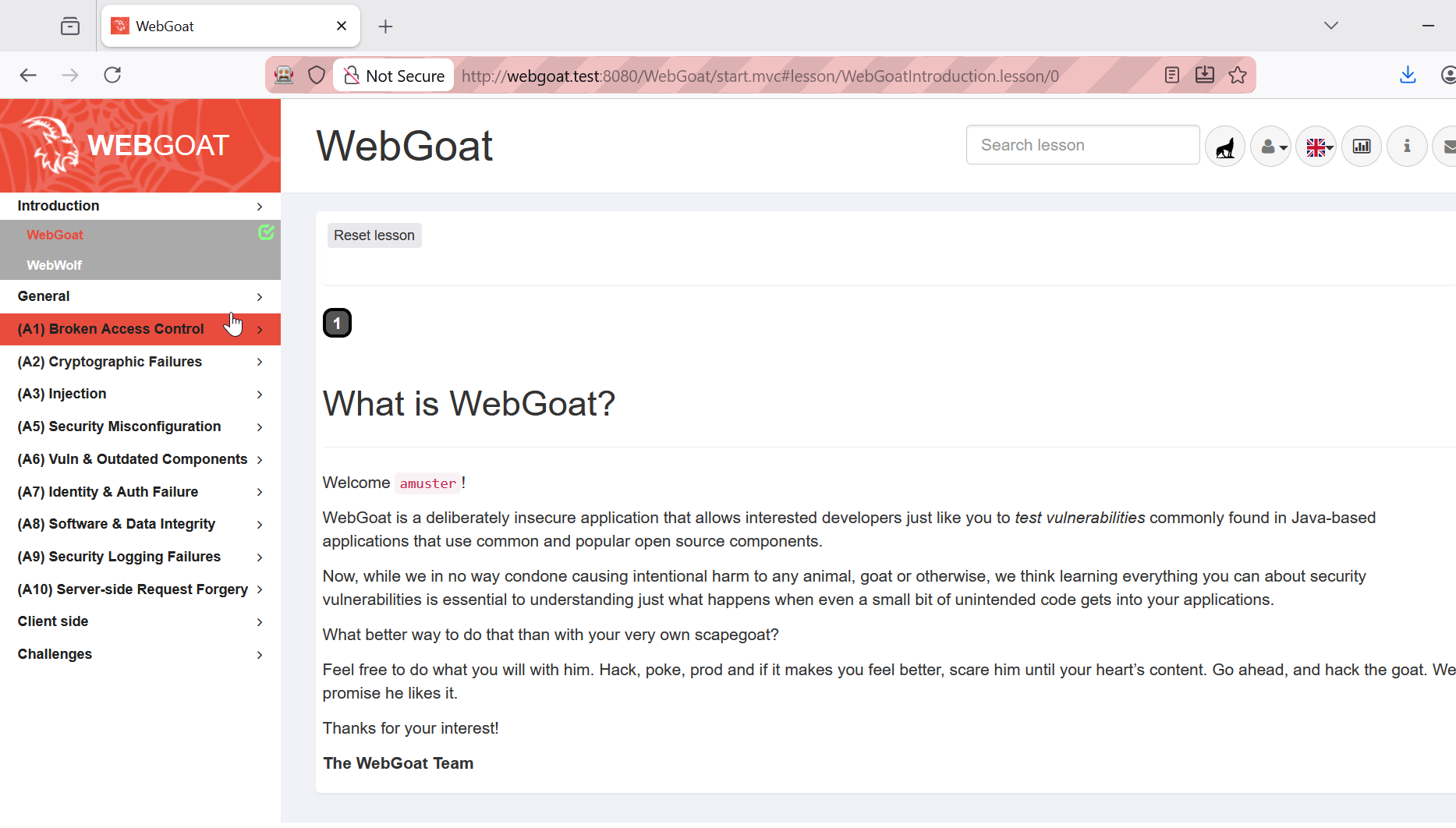Click the browser downloads arrow icon

[x=1408, y=75]
